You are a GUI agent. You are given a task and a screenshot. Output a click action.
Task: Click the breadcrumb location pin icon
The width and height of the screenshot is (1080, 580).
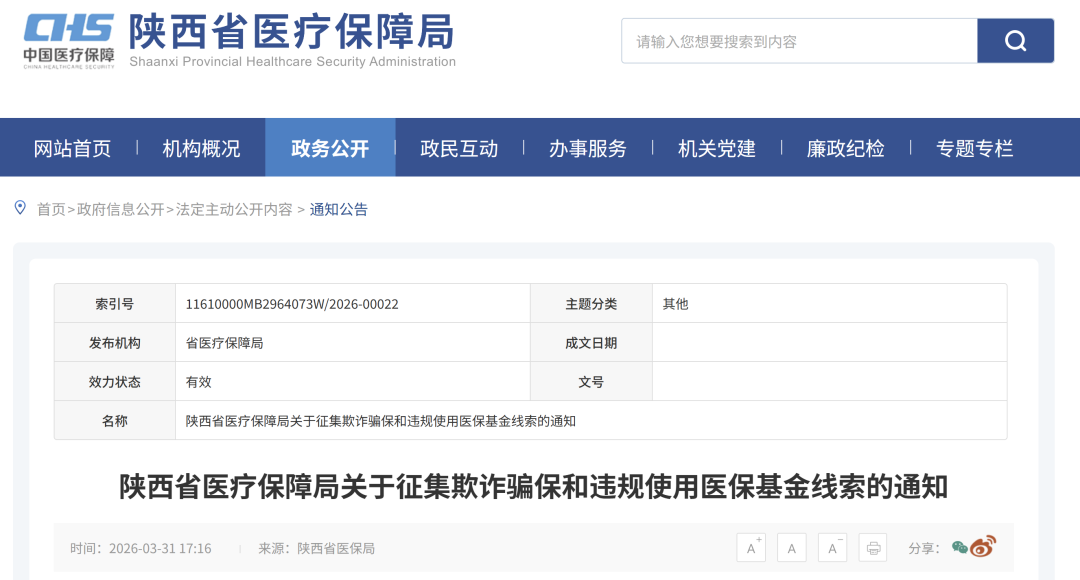pyautogui.click(x=20, y=208)
